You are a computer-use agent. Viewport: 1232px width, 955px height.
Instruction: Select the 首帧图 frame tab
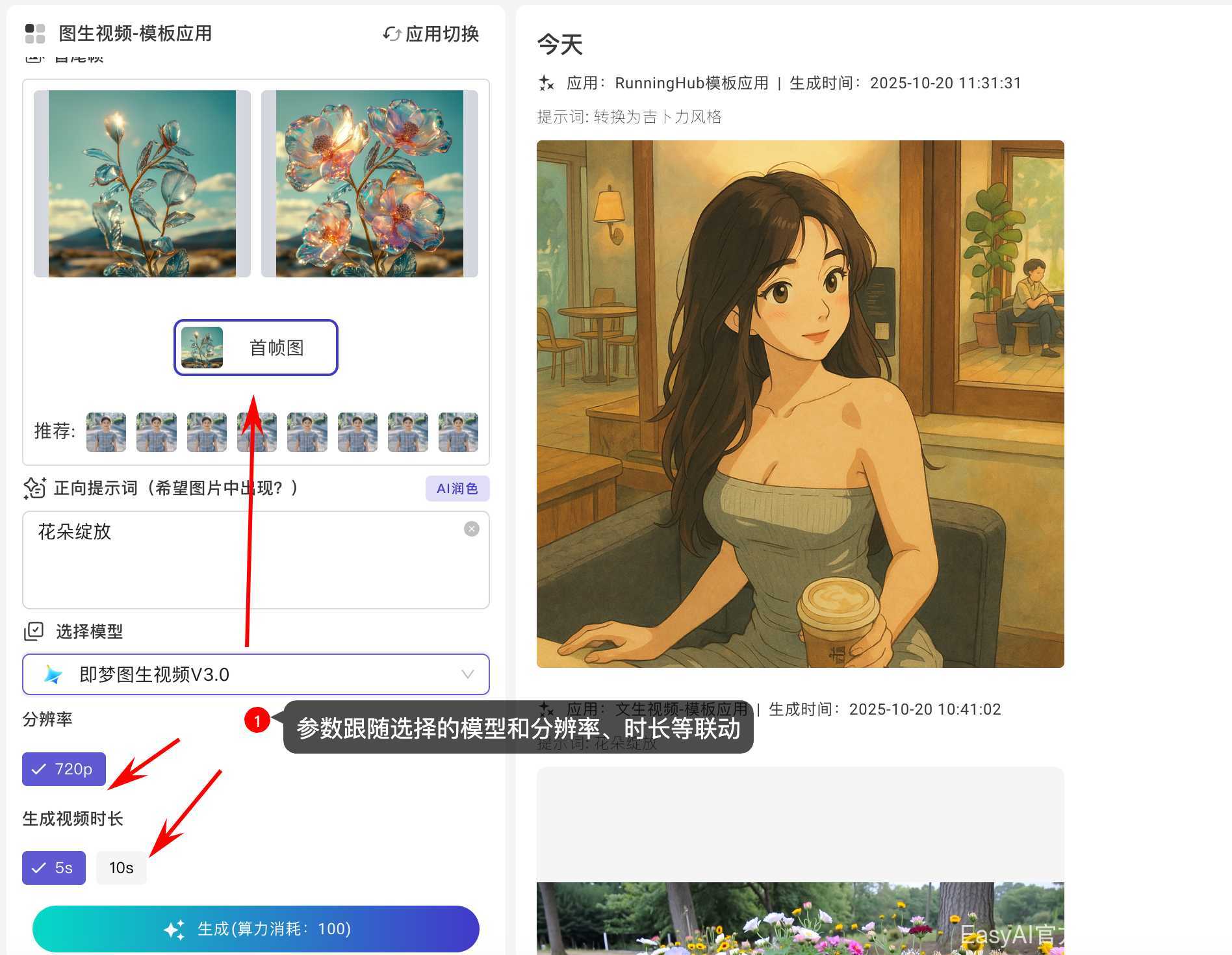pos(256,348)
